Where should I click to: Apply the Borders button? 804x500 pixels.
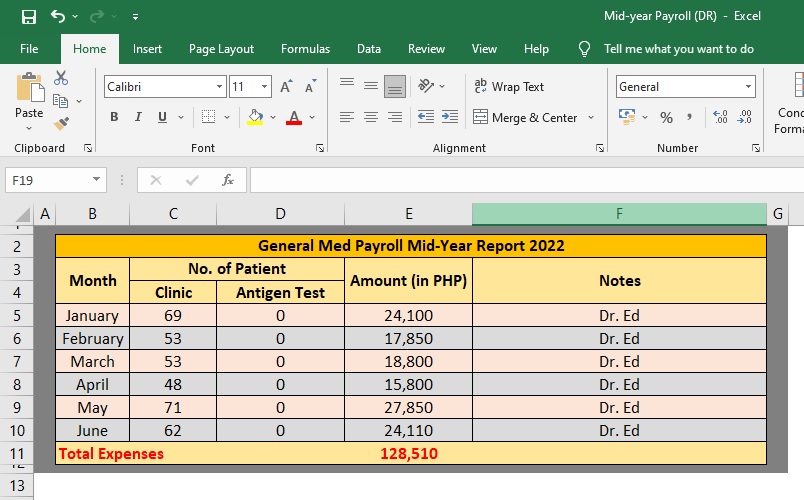[208, 117]
